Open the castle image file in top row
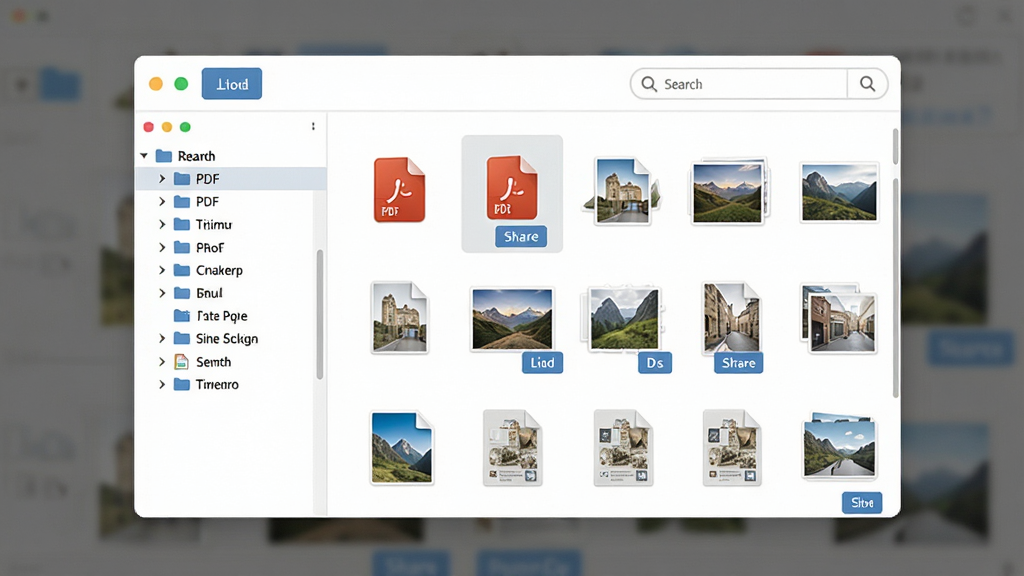Image resolution: width=1024 pixels, height=576 pixels. click(x=622, y=191)
